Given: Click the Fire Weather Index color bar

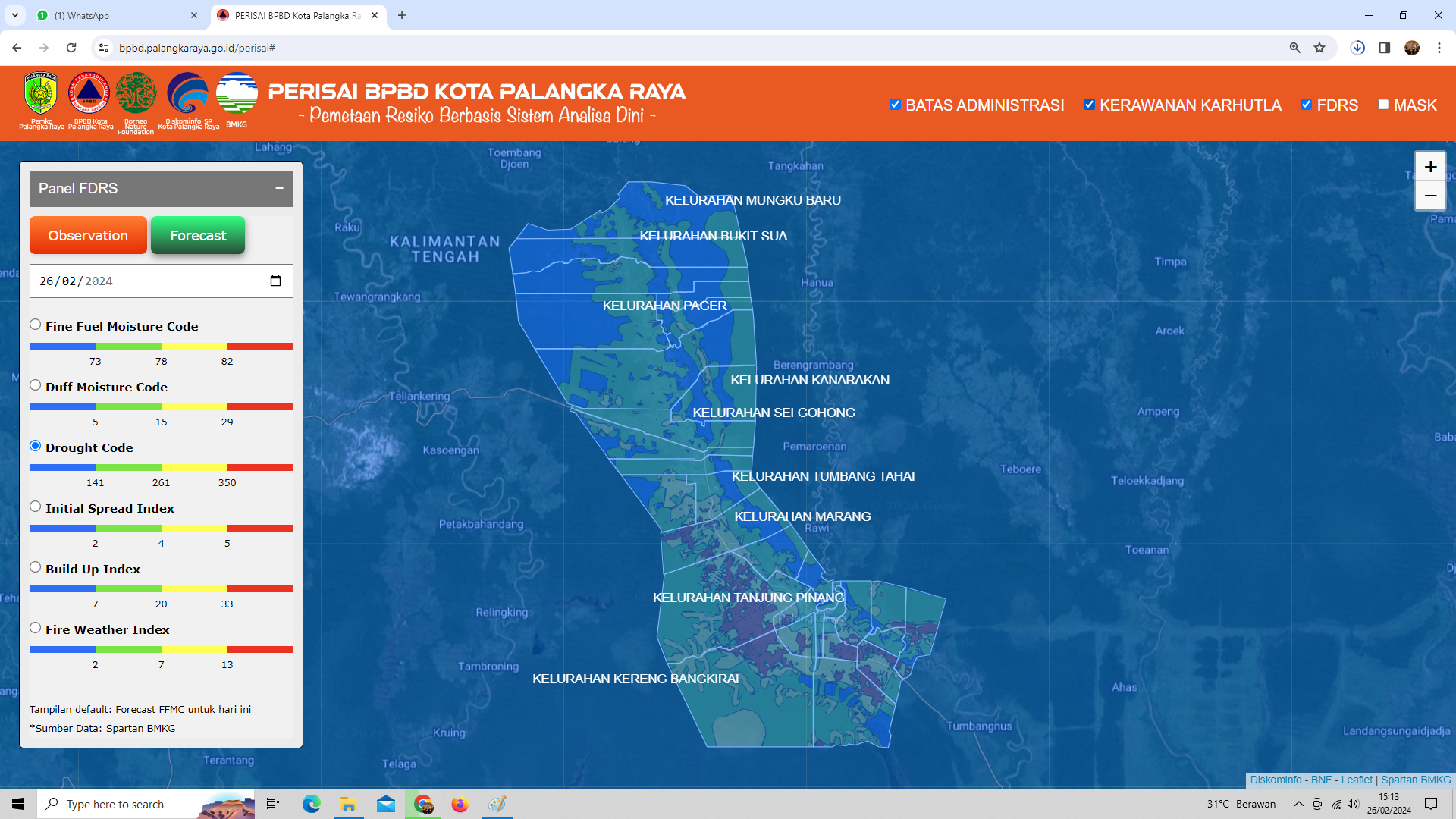Looking at the screenshot, I should 161,650.
